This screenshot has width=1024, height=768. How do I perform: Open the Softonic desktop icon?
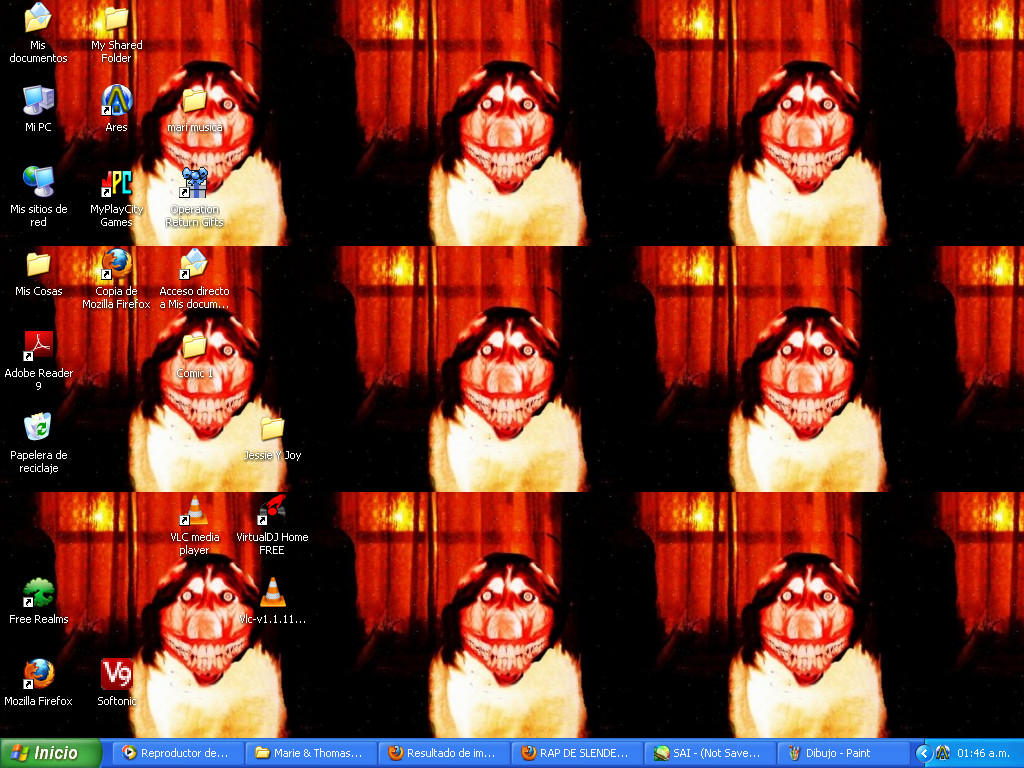click(116, 683)
